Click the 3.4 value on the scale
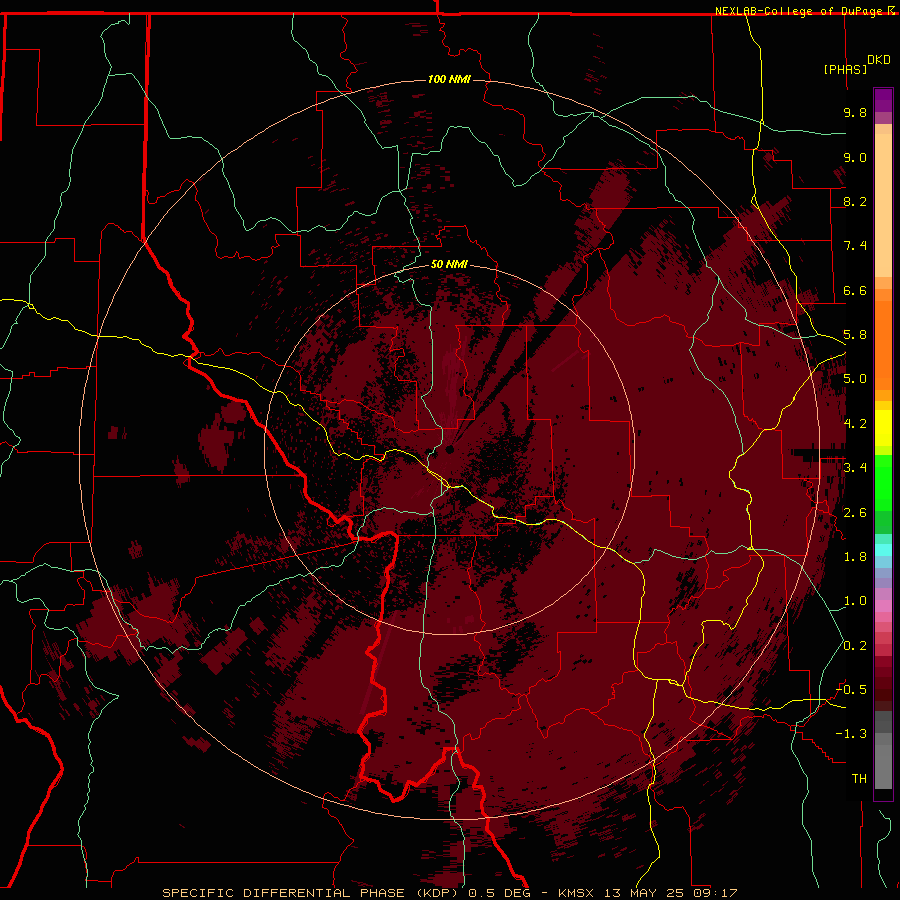The image size is (900, 900). pos(855,468)
